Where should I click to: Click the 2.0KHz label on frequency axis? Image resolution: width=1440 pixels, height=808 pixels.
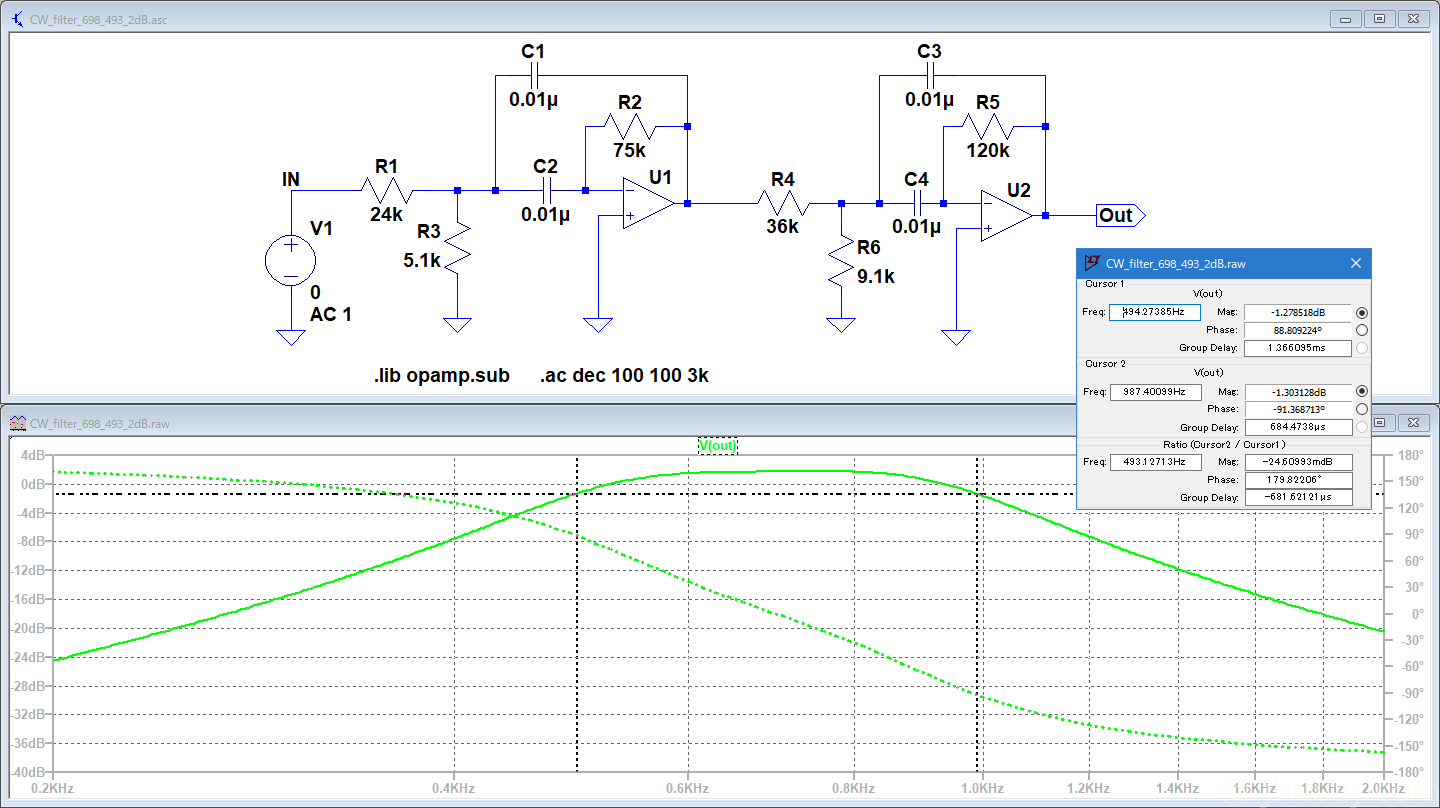click(1384, 788)
